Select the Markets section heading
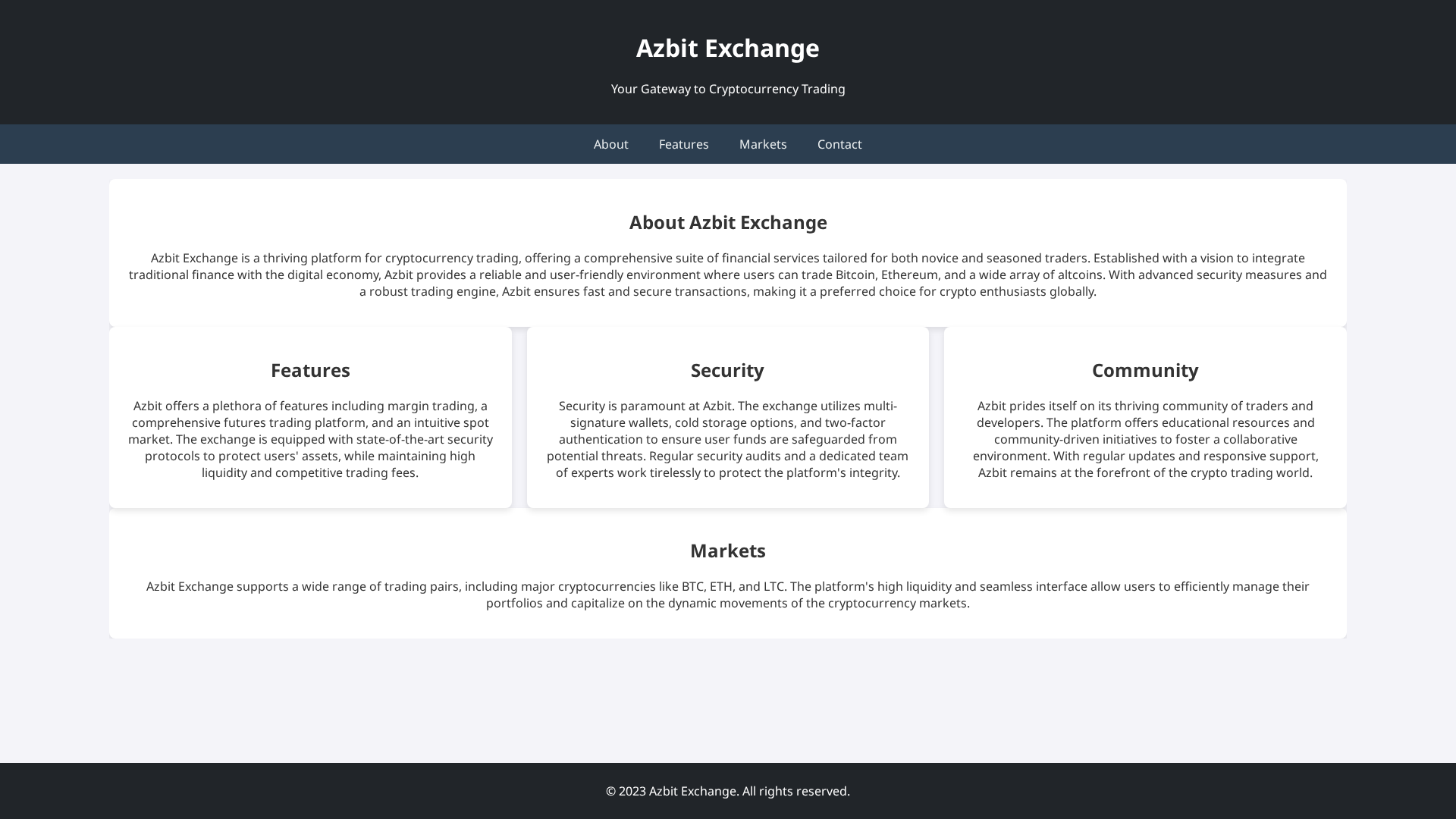 pos(727,551)
